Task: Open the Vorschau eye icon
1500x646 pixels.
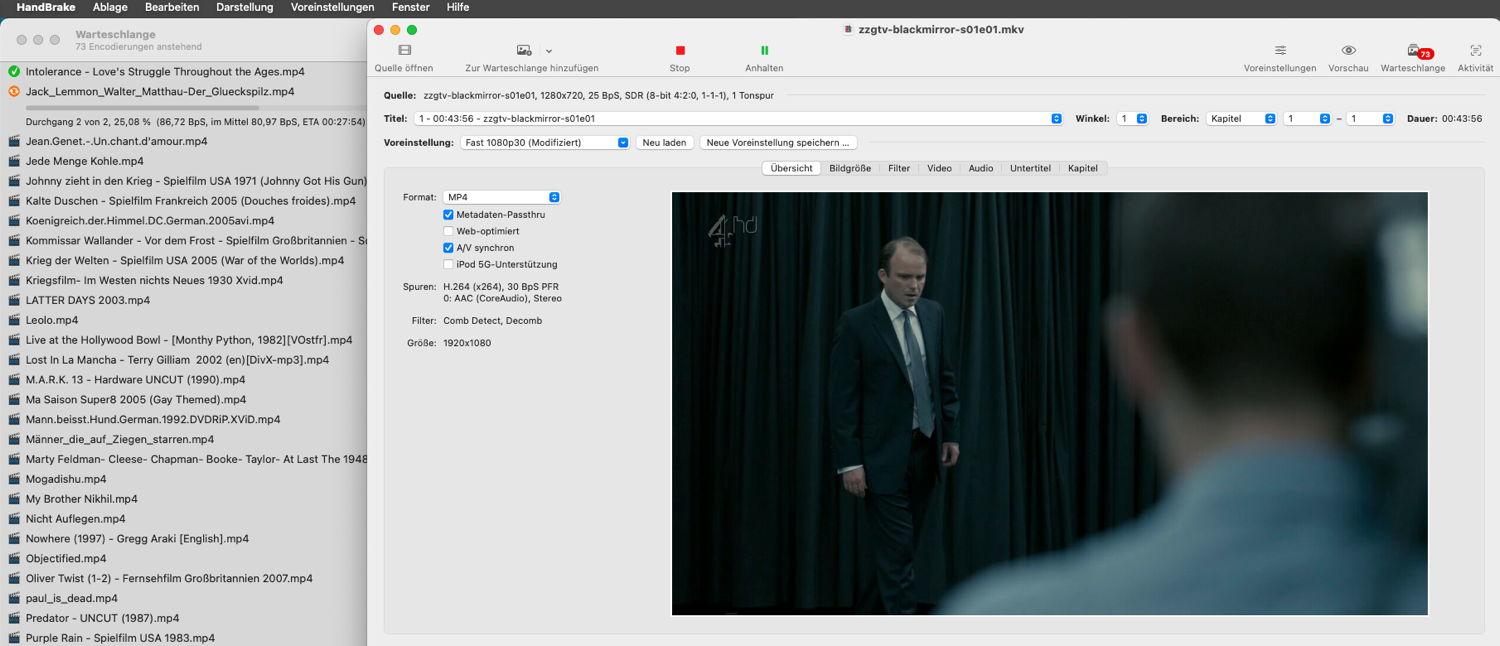Action: coord(1348,50)
